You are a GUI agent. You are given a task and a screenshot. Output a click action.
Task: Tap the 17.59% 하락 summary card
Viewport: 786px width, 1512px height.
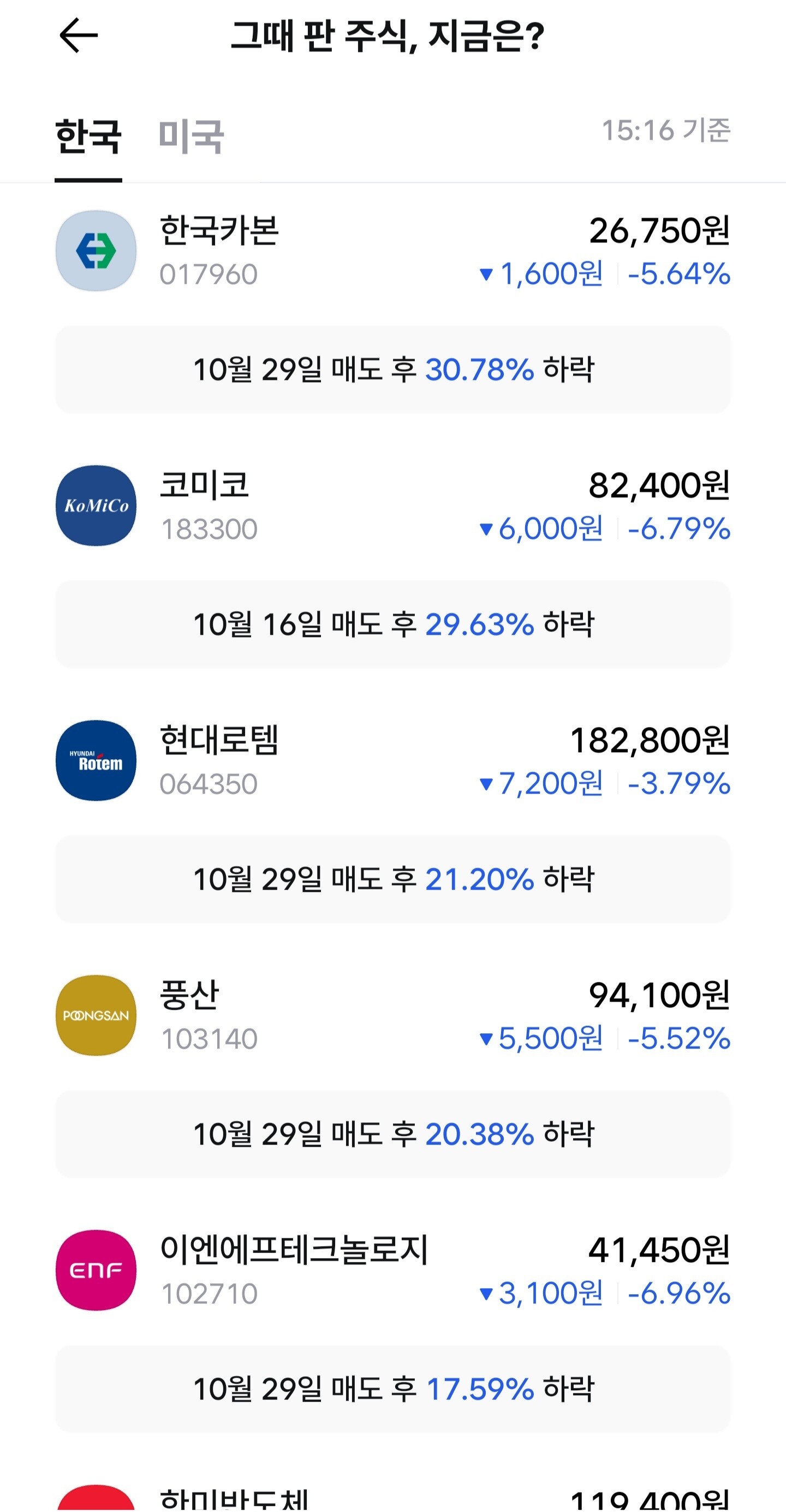[392, 1388]
